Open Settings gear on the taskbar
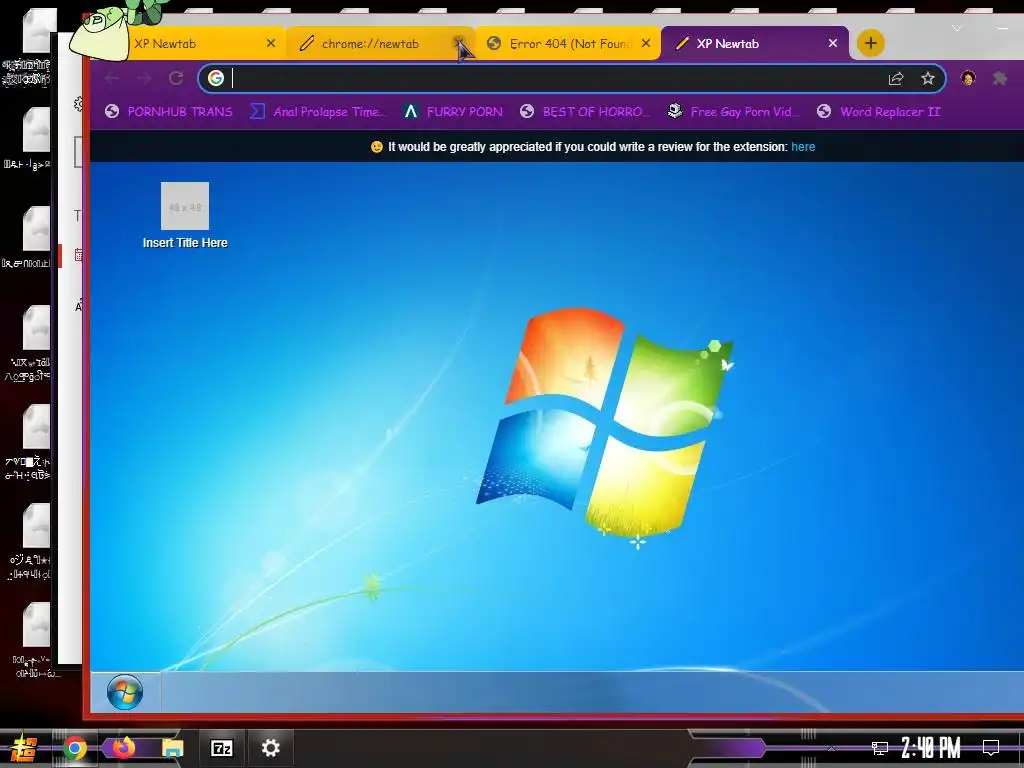Viewport: 1024px width, 768px height. pos(270,748)
